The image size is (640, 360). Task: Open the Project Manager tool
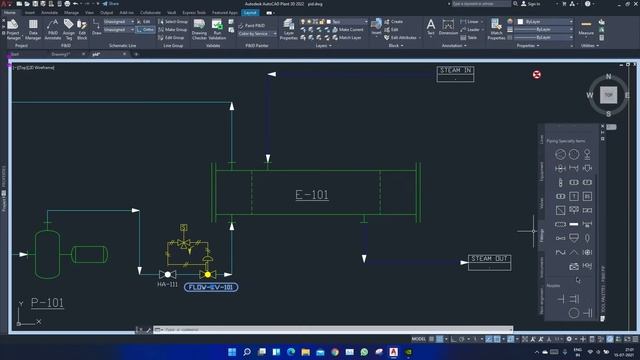pos(13,29)
